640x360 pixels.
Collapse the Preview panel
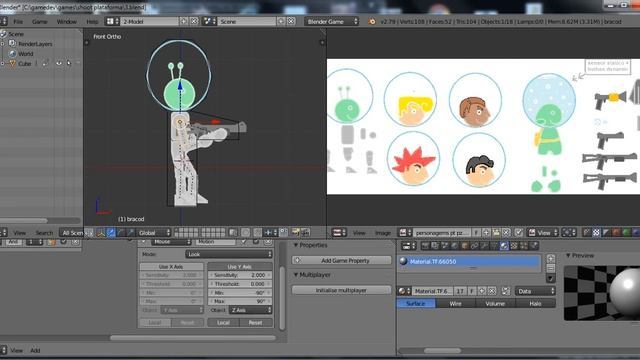(568, 256)
